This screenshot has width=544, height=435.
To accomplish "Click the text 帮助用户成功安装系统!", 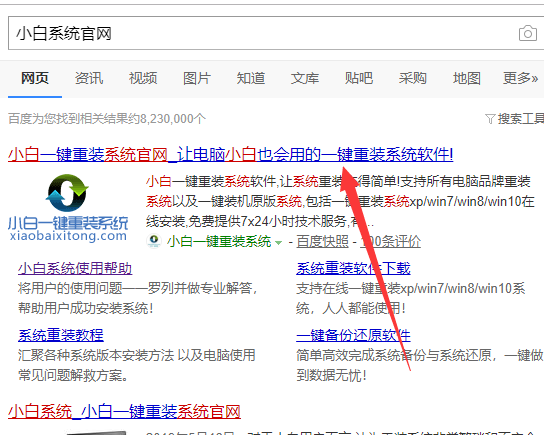I will (x=86, y=308).
